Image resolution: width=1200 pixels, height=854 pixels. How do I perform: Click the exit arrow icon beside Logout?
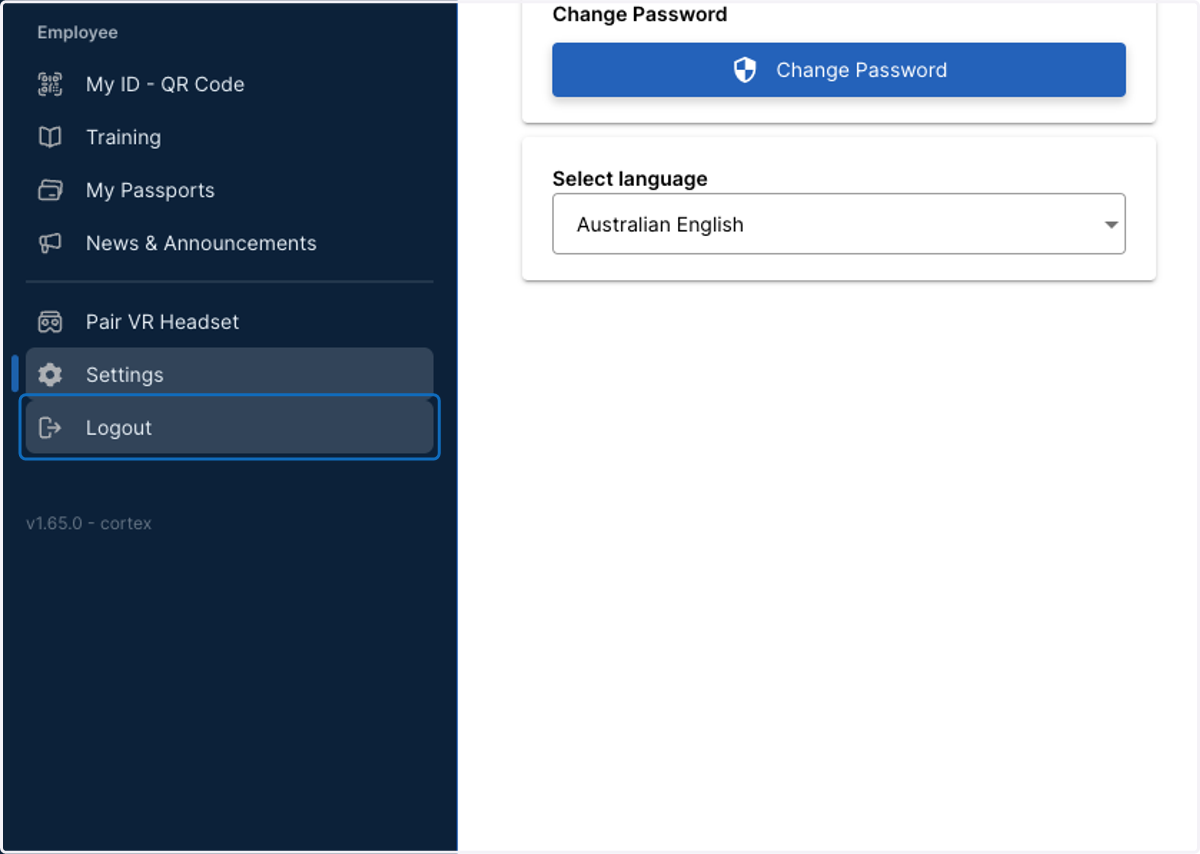tap(50, 428)
